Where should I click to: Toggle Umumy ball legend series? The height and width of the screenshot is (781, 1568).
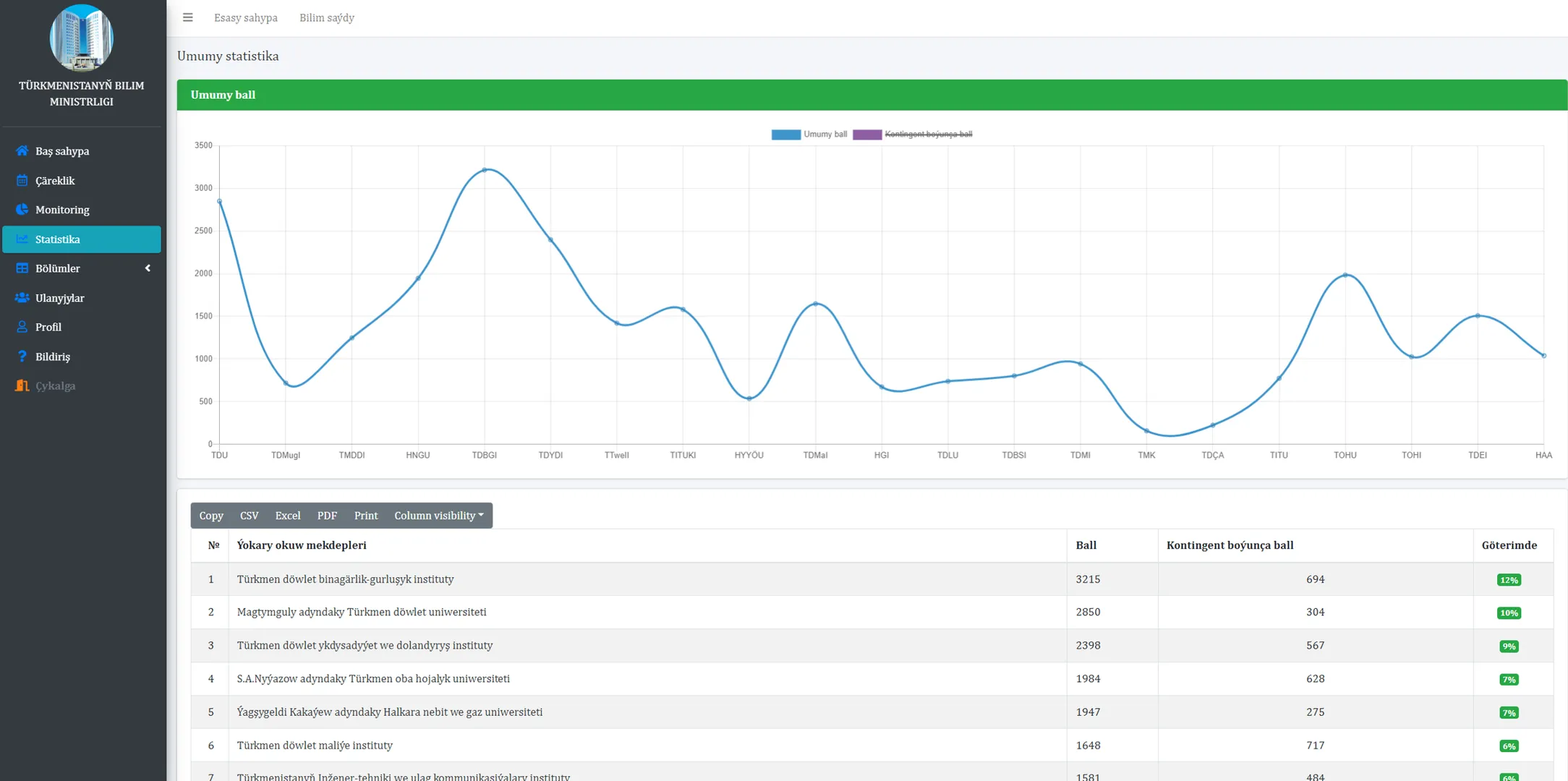(x=809, y=135)
